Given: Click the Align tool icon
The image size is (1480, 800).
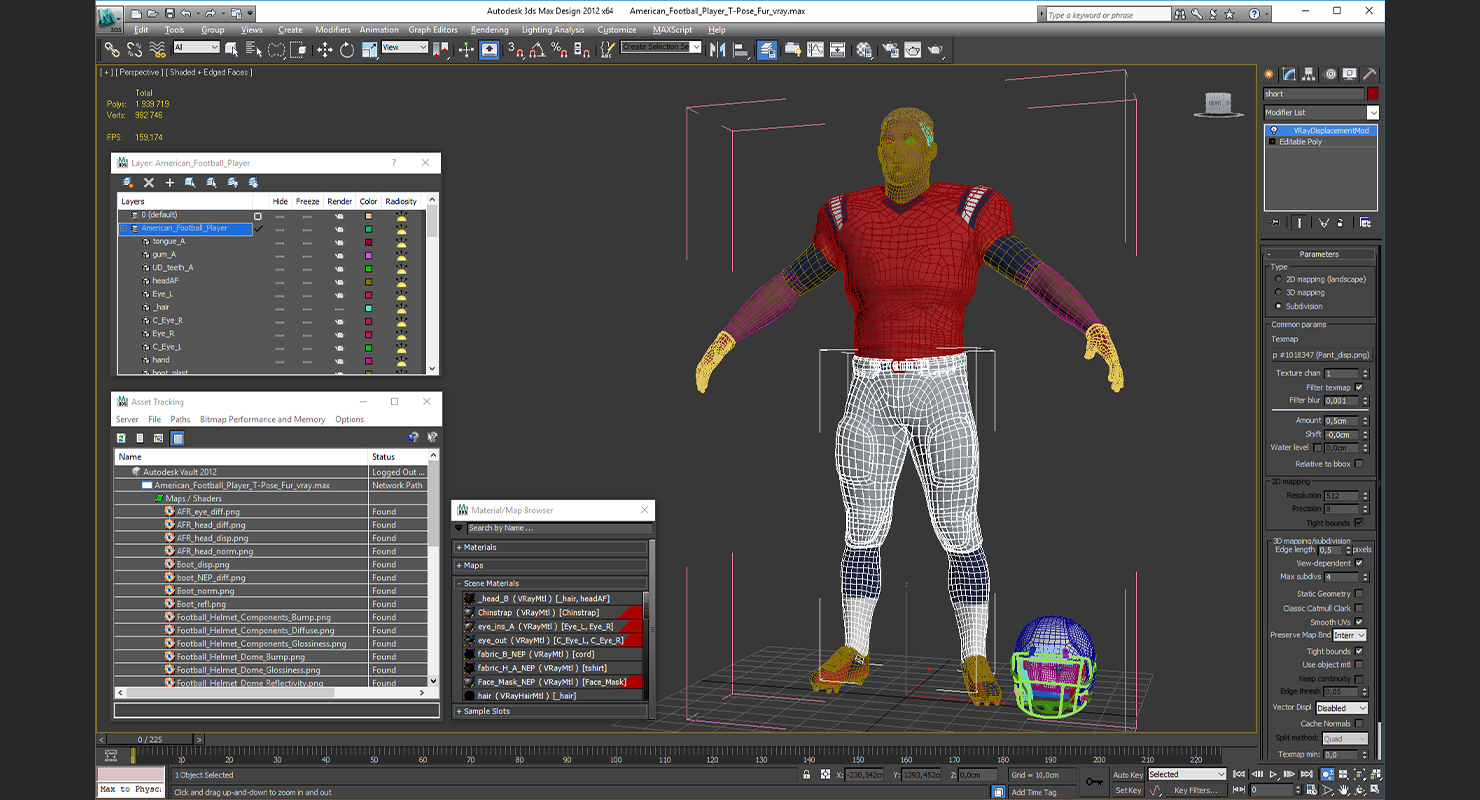Looking at the screenshot, I should [741, 49].
